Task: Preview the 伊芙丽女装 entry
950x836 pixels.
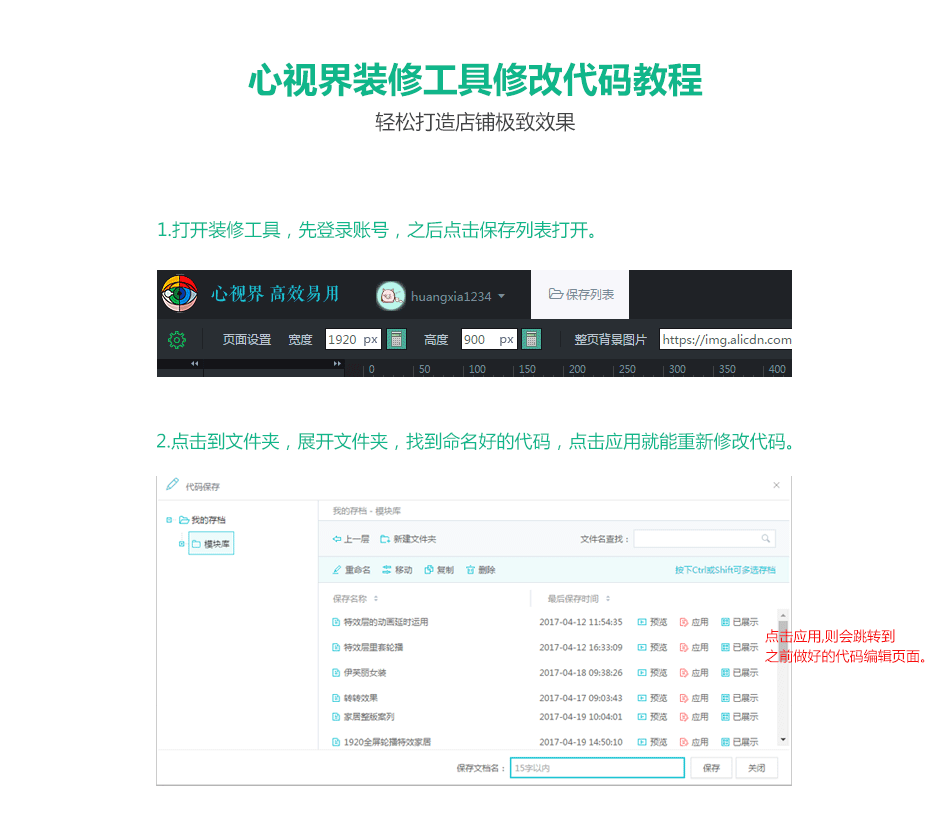Action: 653,673
